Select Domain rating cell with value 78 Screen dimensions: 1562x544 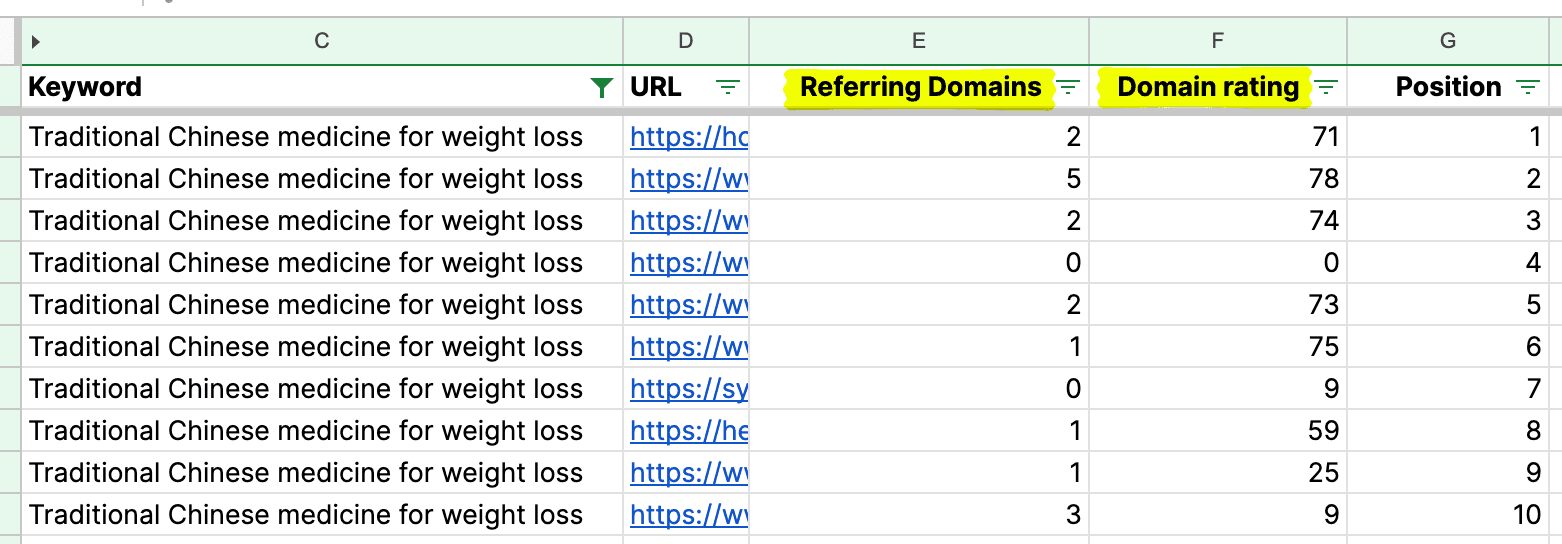pyautogui.click(x=1217, y=179)
